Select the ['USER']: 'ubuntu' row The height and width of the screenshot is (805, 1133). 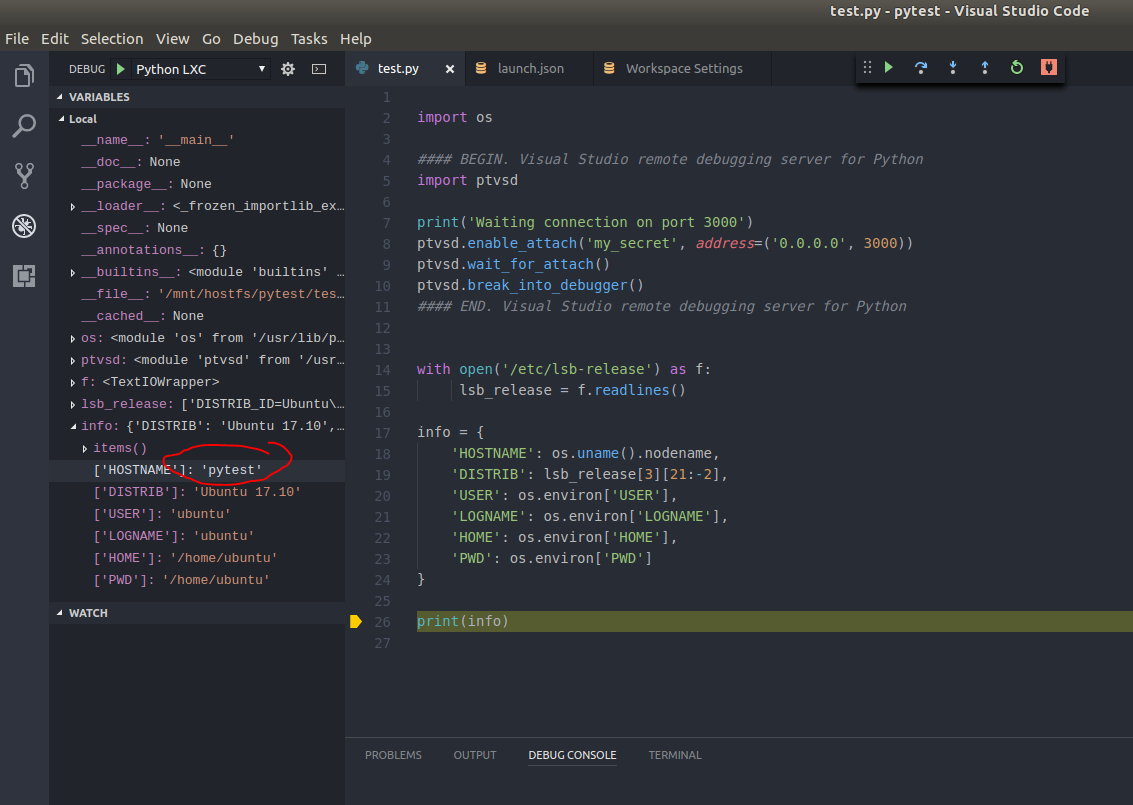pos(197,515)
